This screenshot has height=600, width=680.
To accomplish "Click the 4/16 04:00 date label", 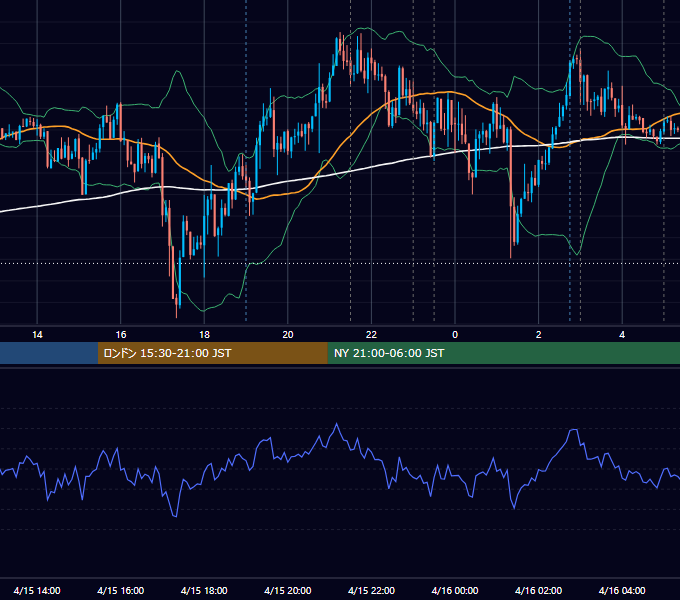I will 622,590.
